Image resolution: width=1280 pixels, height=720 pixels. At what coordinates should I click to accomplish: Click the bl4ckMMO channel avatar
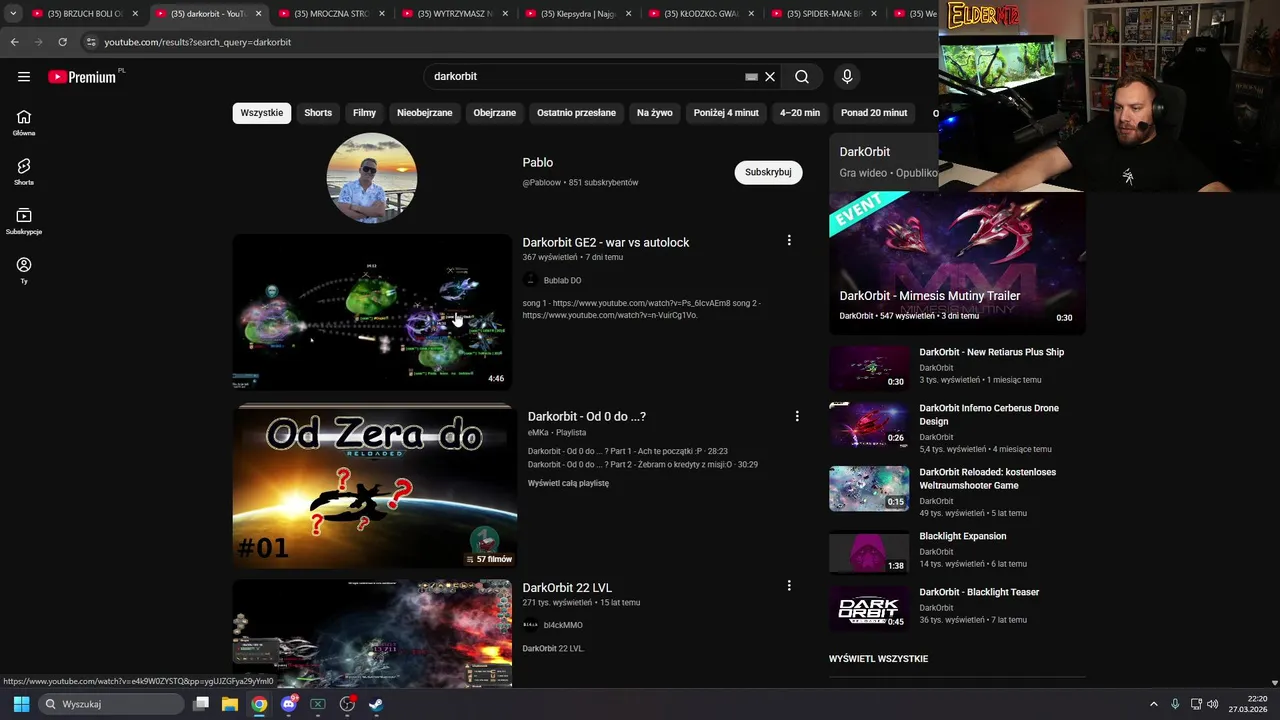(x=530, y=625)
